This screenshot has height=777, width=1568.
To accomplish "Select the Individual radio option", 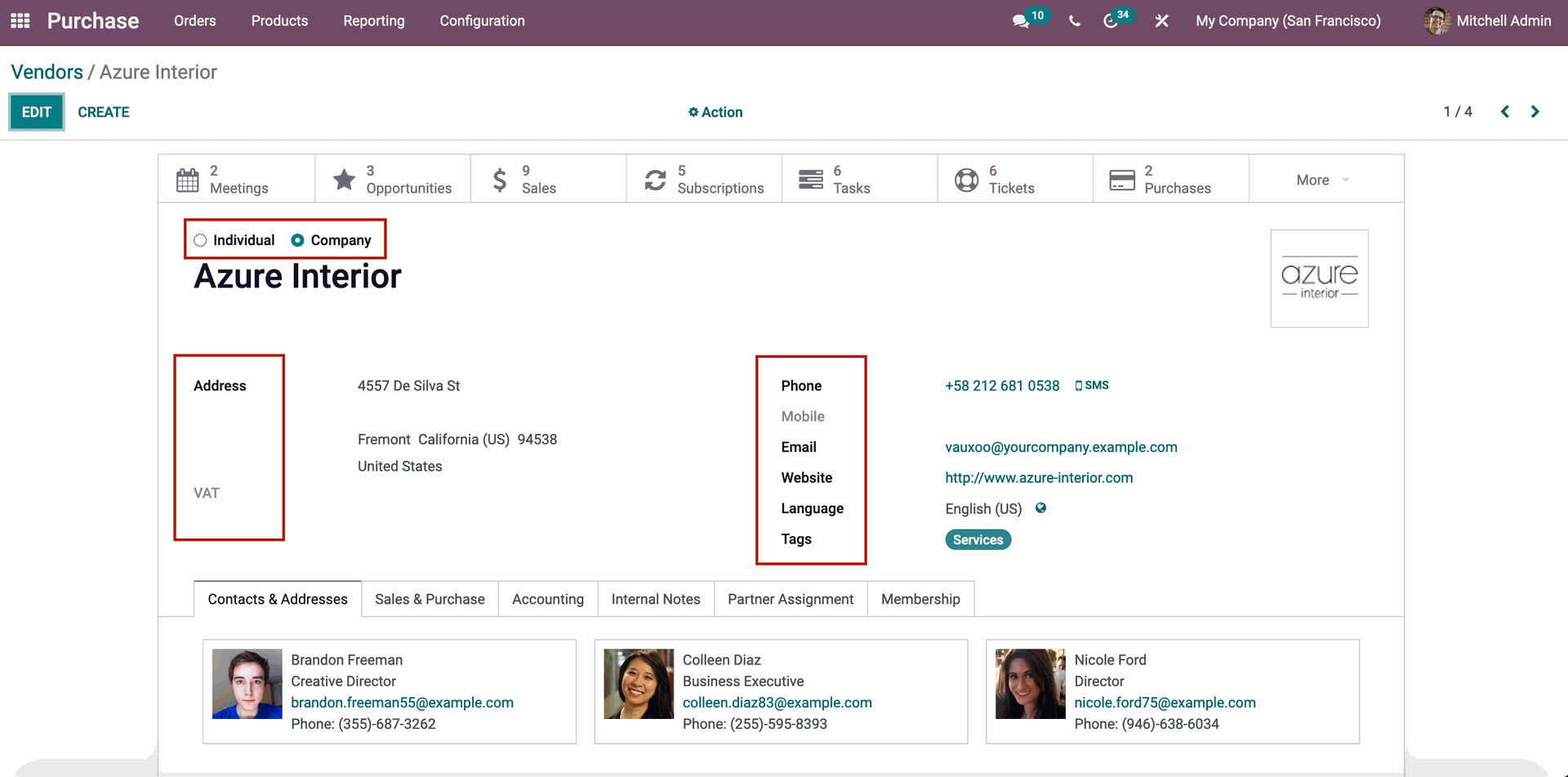I will tap(200, 240).
